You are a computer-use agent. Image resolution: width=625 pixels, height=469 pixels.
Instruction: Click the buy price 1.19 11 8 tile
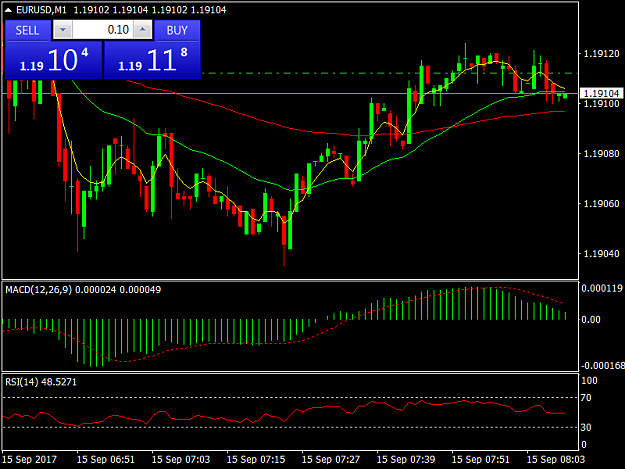[152, 60]
